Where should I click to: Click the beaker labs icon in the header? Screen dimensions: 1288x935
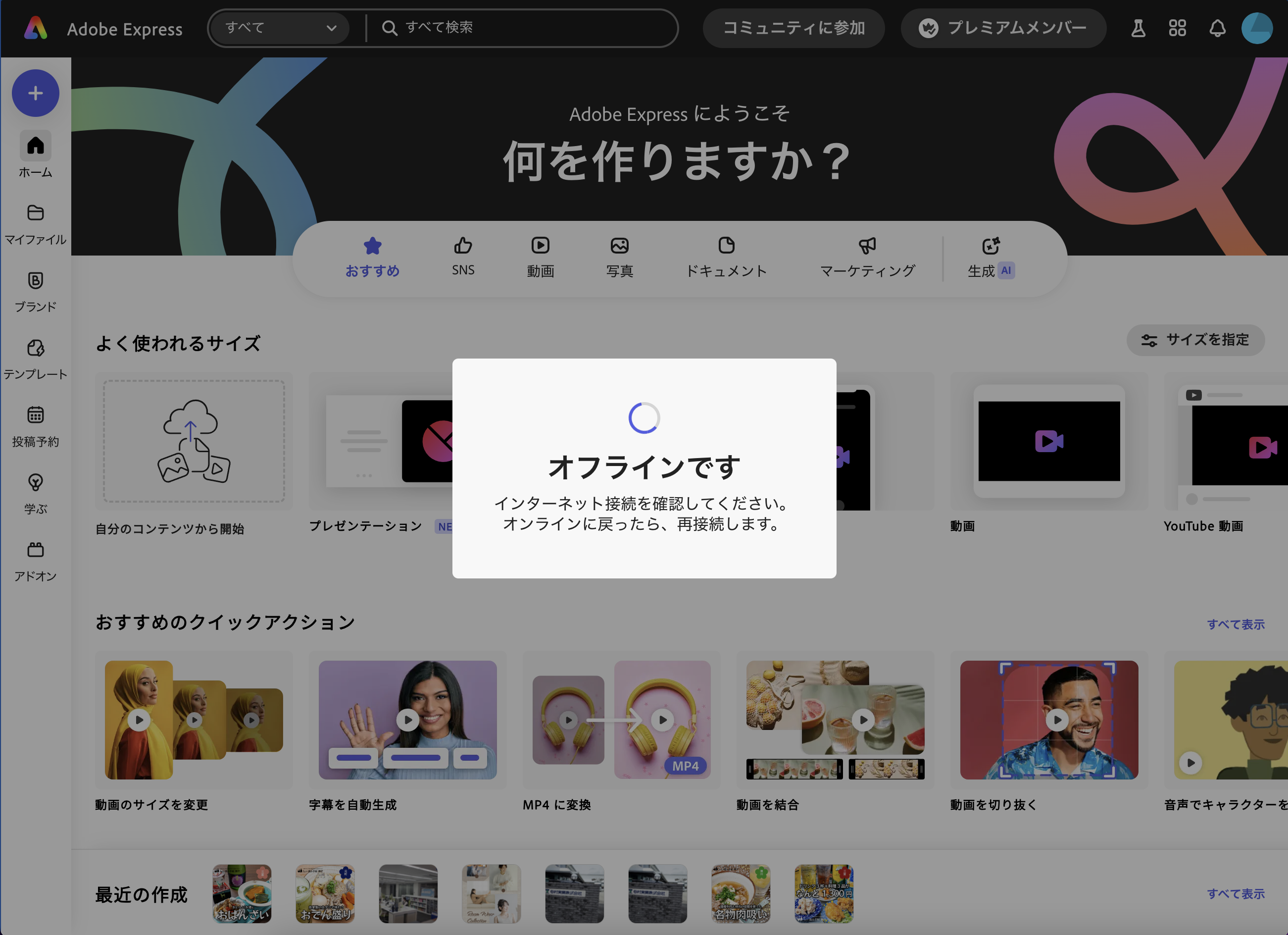tap(1138, 28)
